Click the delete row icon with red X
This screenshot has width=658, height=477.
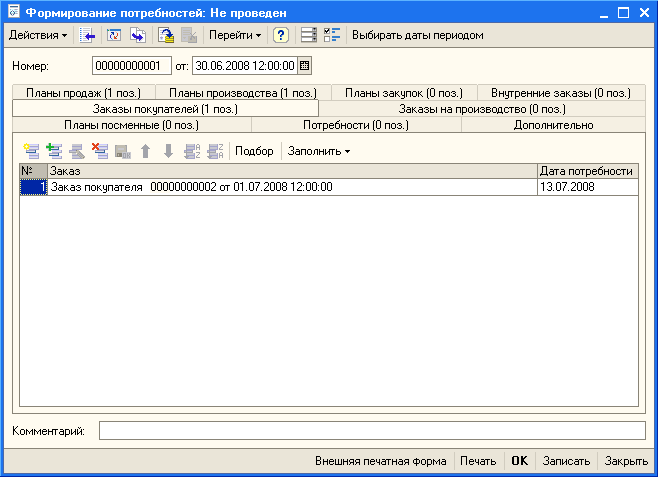click(x=100, y=151)
